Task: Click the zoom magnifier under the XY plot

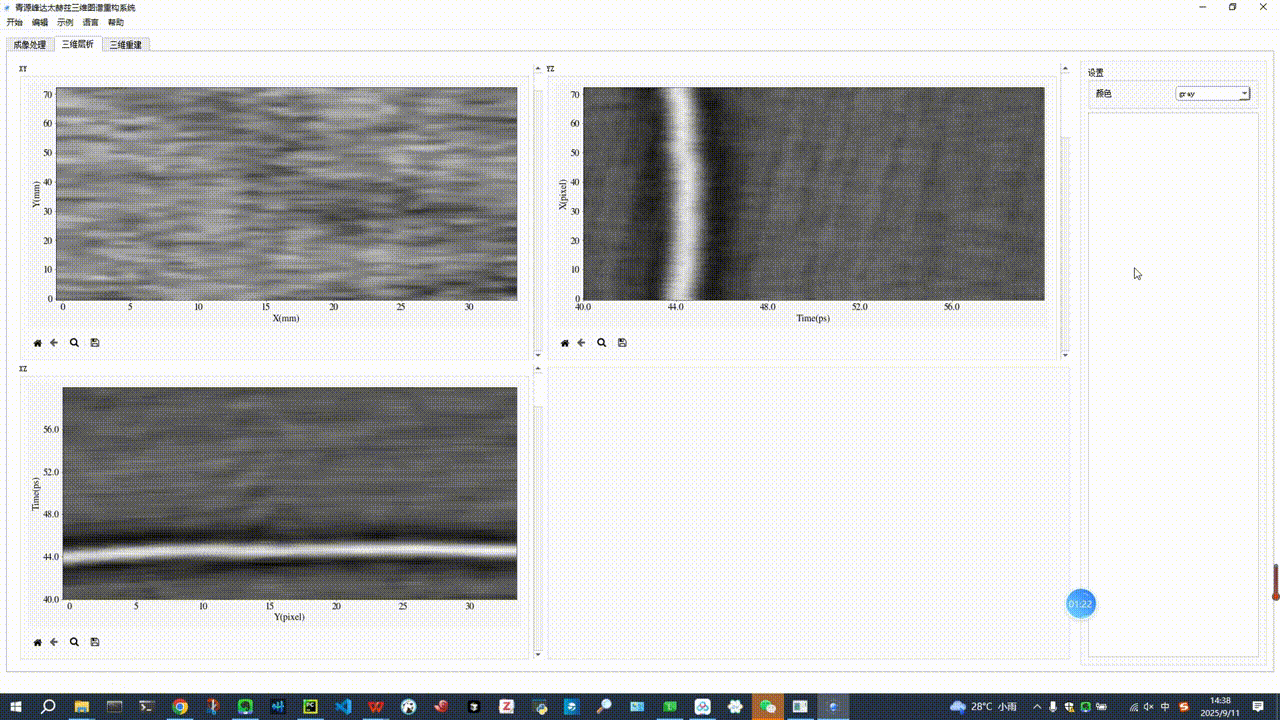Action: click(74, 343)
